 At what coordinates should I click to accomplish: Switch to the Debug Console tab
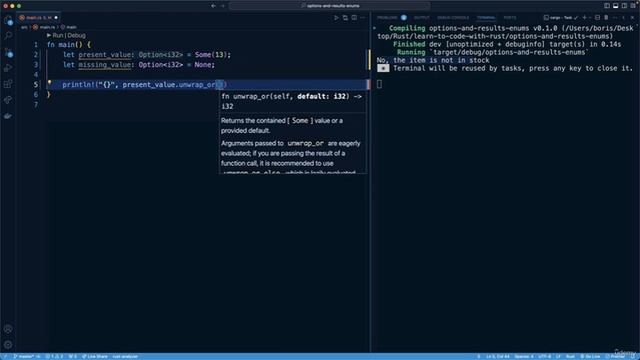point(453,18)
